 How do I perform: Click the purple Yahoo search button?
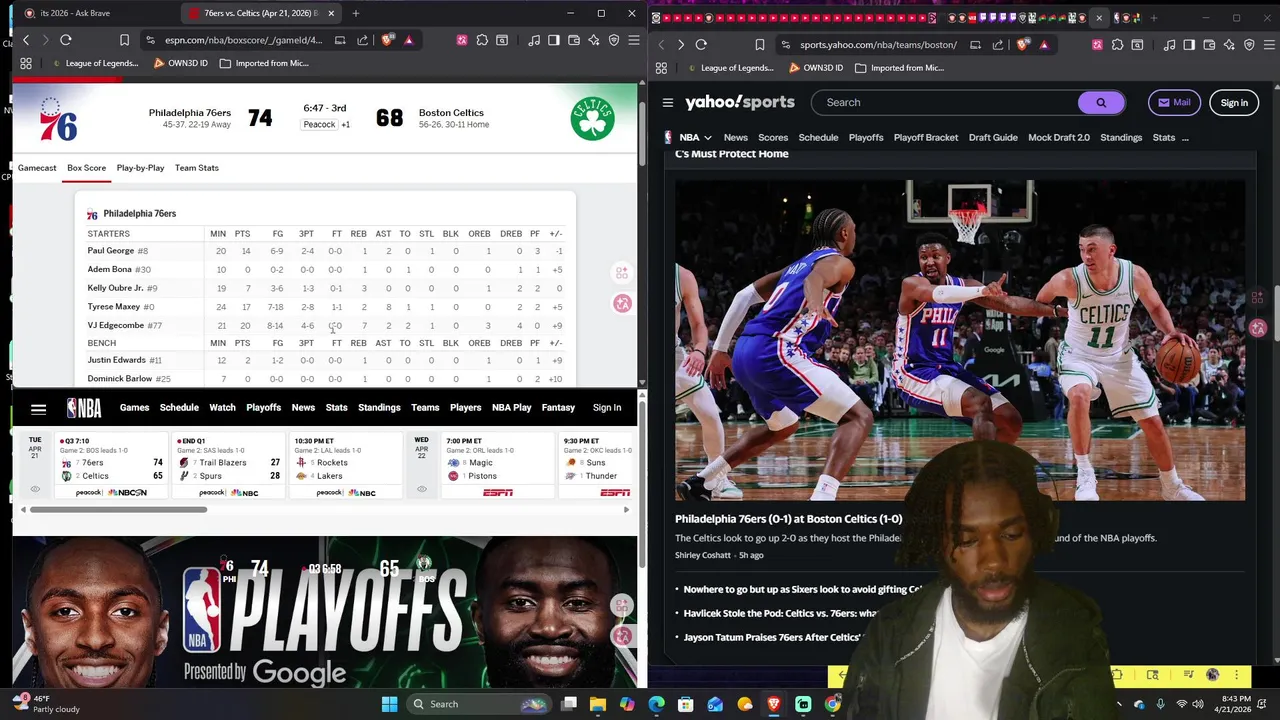(x=1101, y=102)
